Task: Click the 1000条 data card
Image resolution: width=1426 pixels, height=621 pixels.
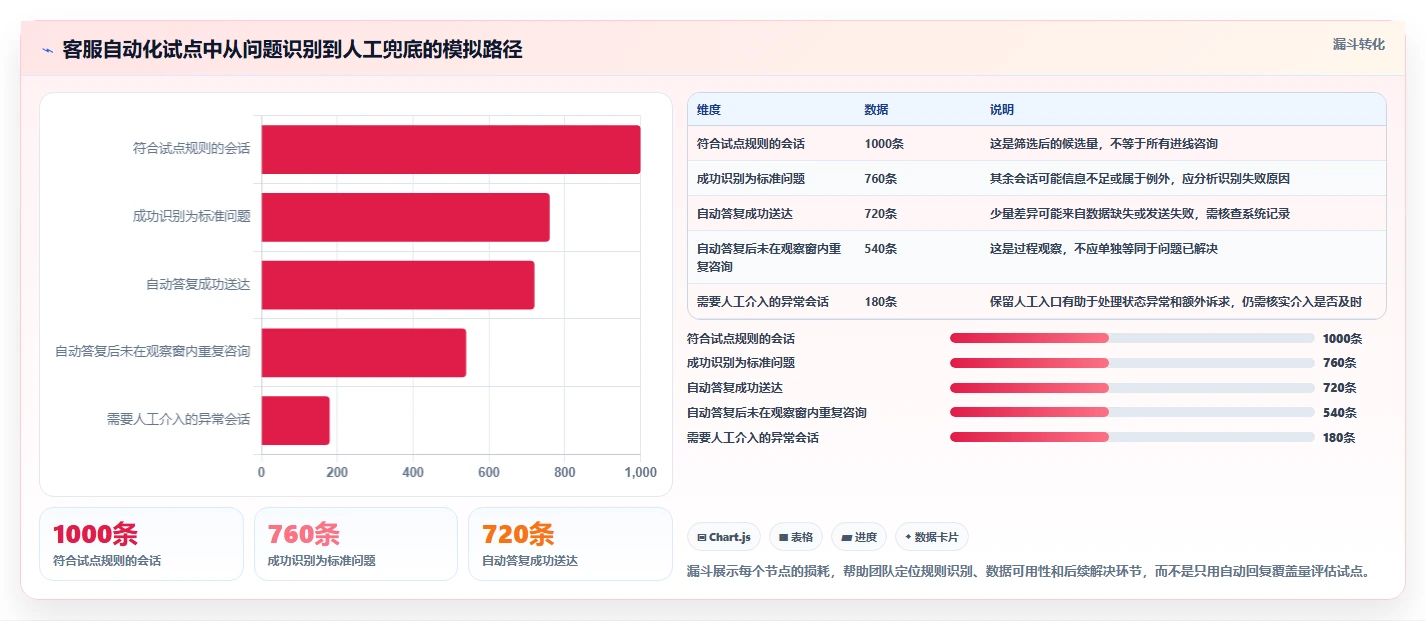Action: pos(141,544)
